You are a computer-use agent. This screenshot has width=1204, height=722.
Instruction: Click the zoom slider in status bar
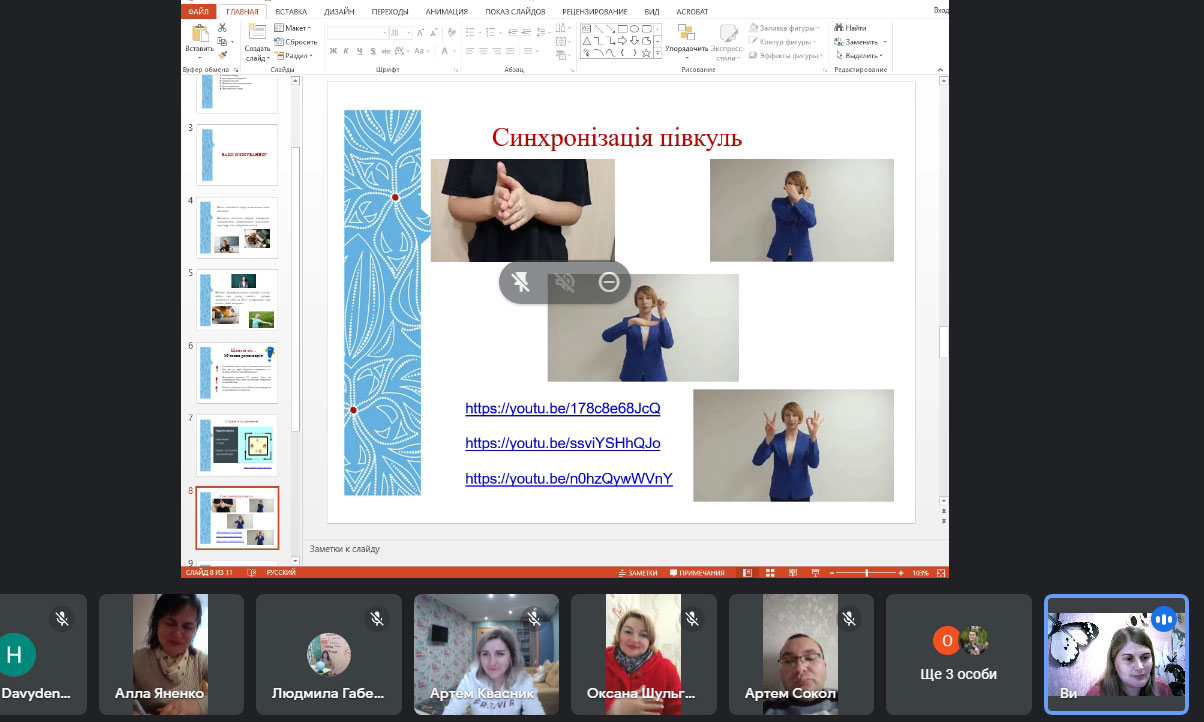pyautogui.click(x=866, y=573)
